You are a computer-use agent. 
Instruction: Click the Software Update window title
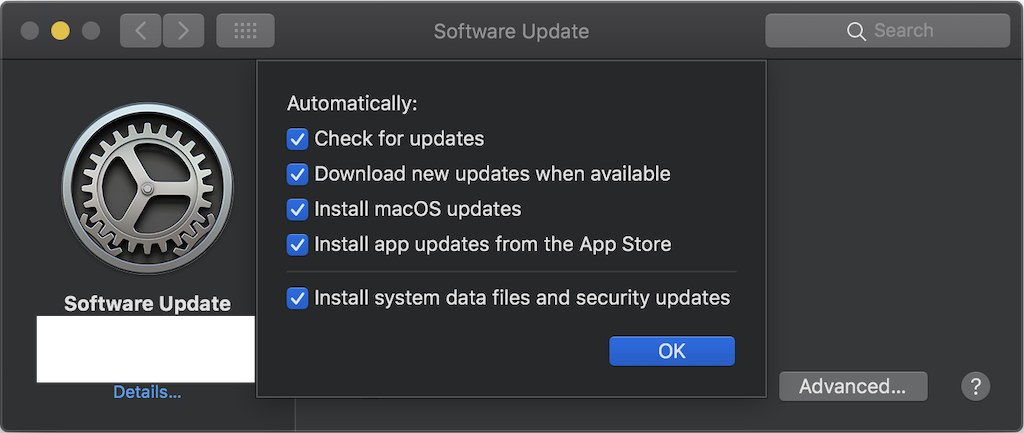[x=511, y=31]
